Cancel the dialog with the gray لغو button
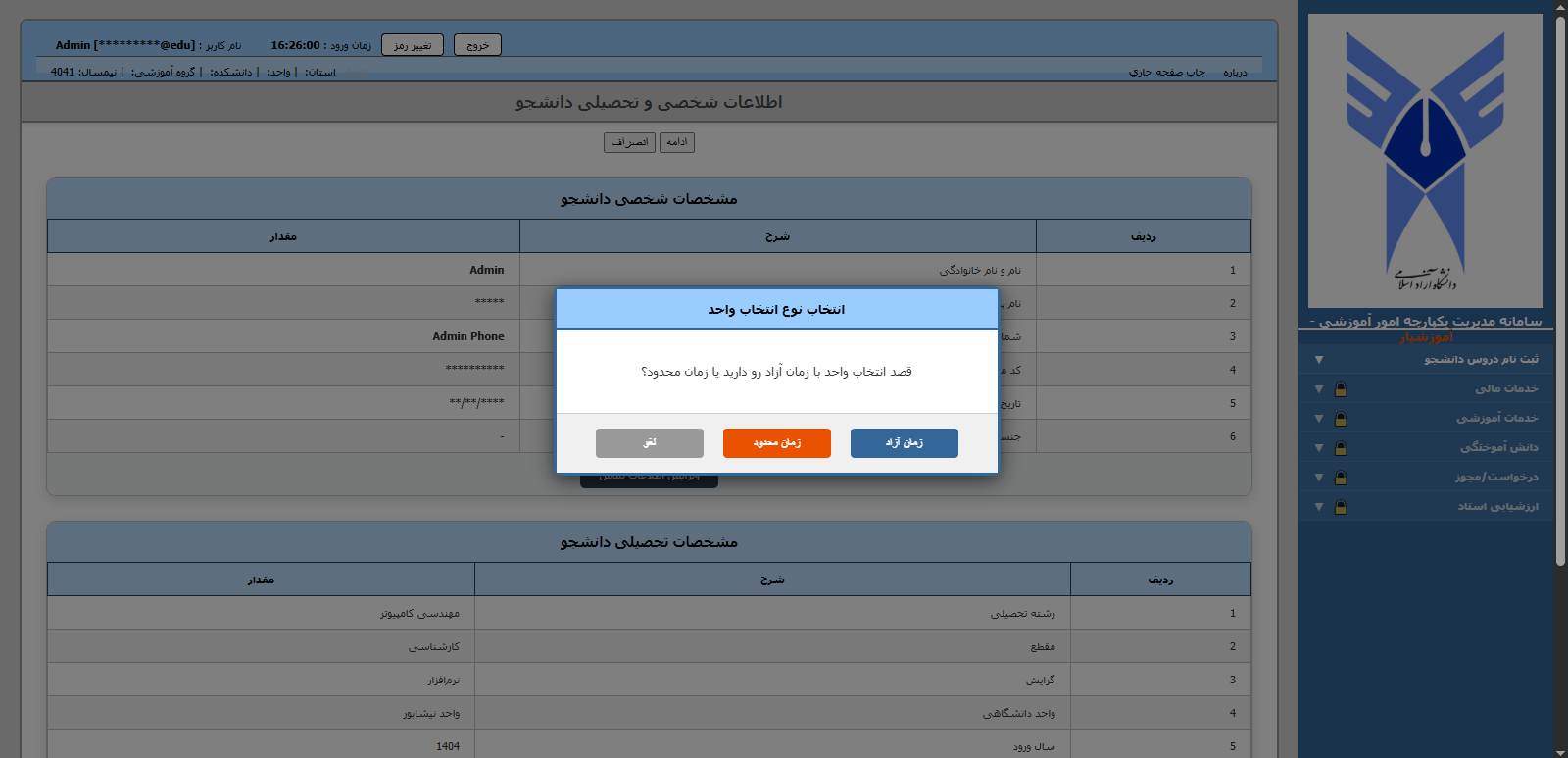Viewport: 1568px width, 758px height. (x=649, y=443)
